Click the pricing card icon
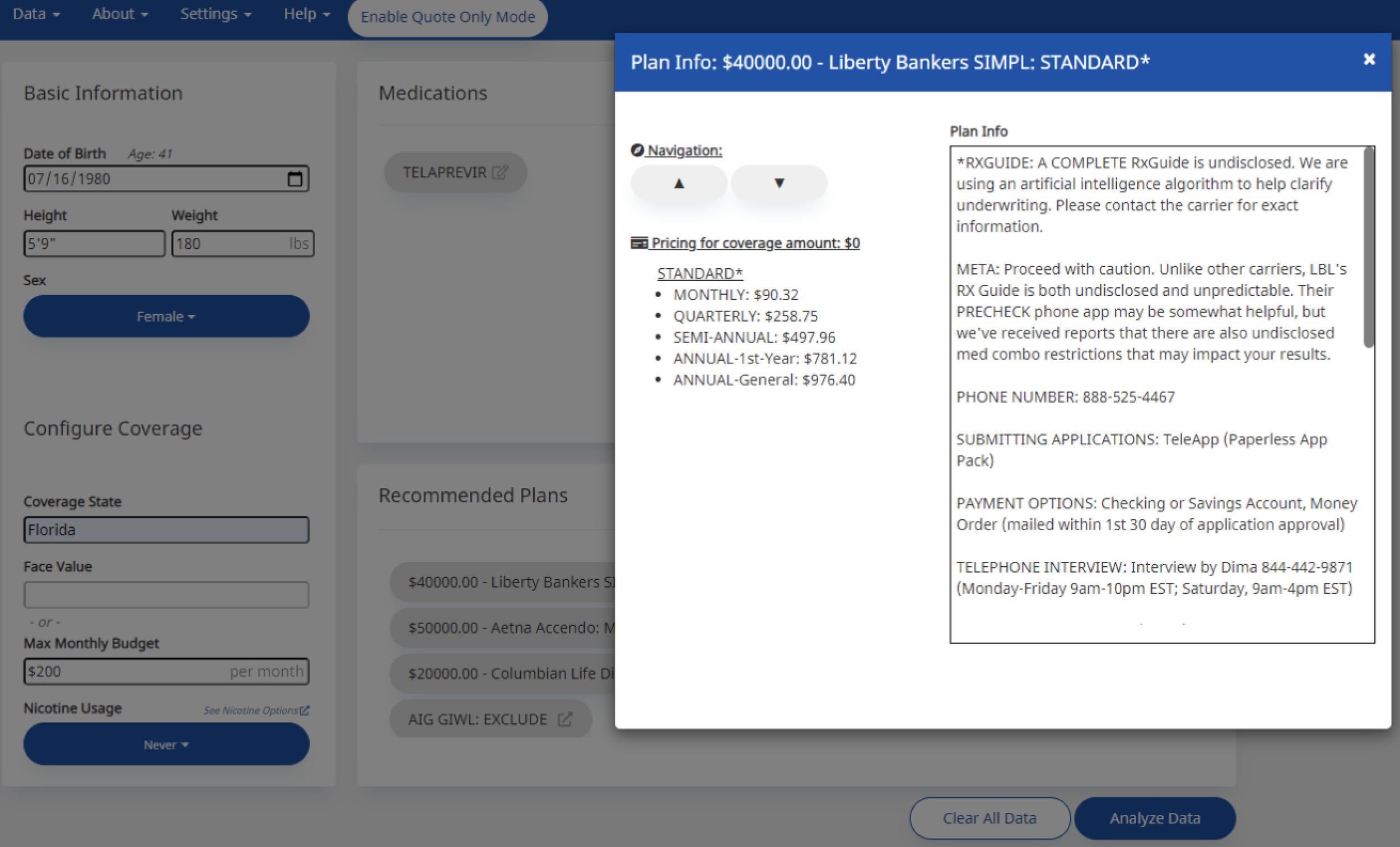Image resolution: width=1400 pixels, height=847 pixels. click(x=638, y=243)
